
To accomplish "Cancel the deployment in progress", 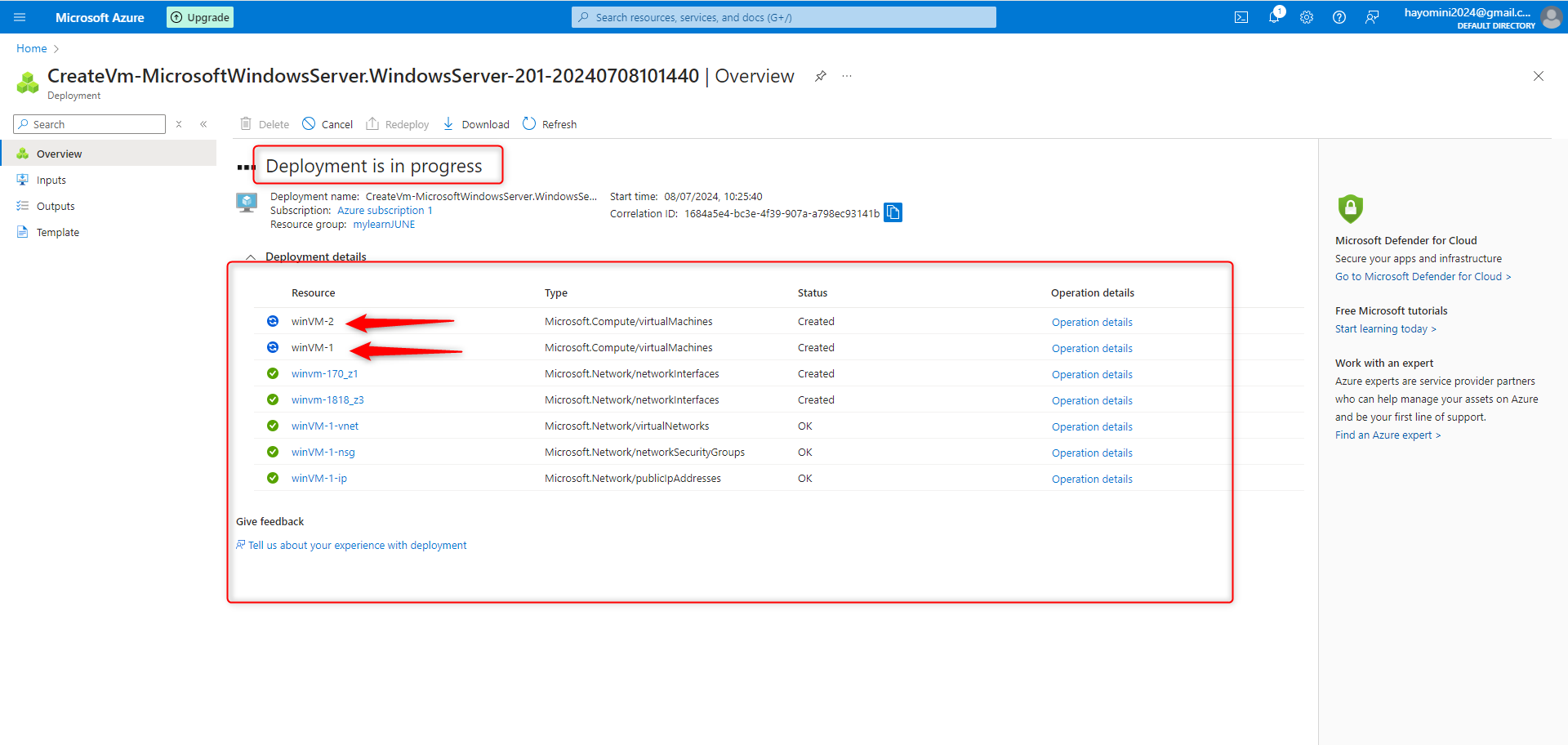I will (x=327, y=124).
